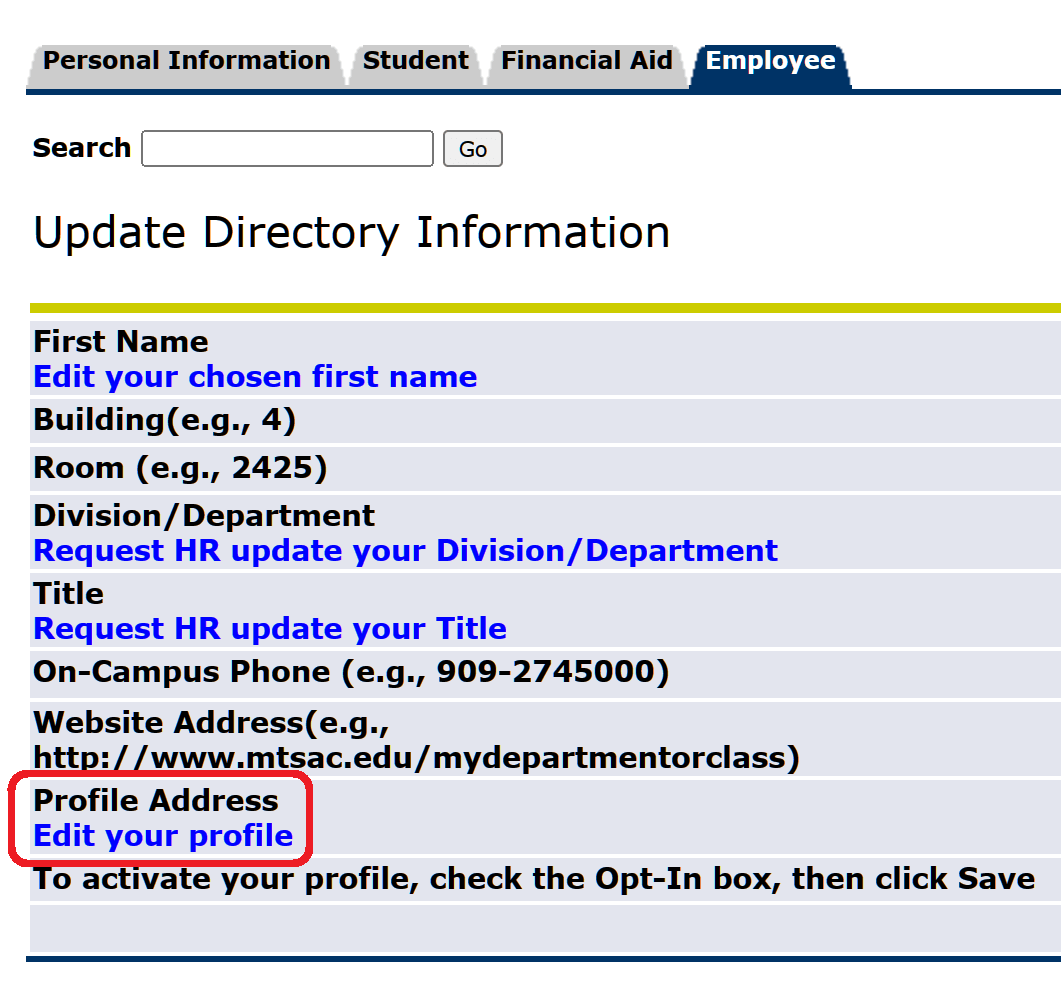Click the Room (e.g., 2425) label
The height and width of the screenshot is (987, 1061).
tap(180, 468)
